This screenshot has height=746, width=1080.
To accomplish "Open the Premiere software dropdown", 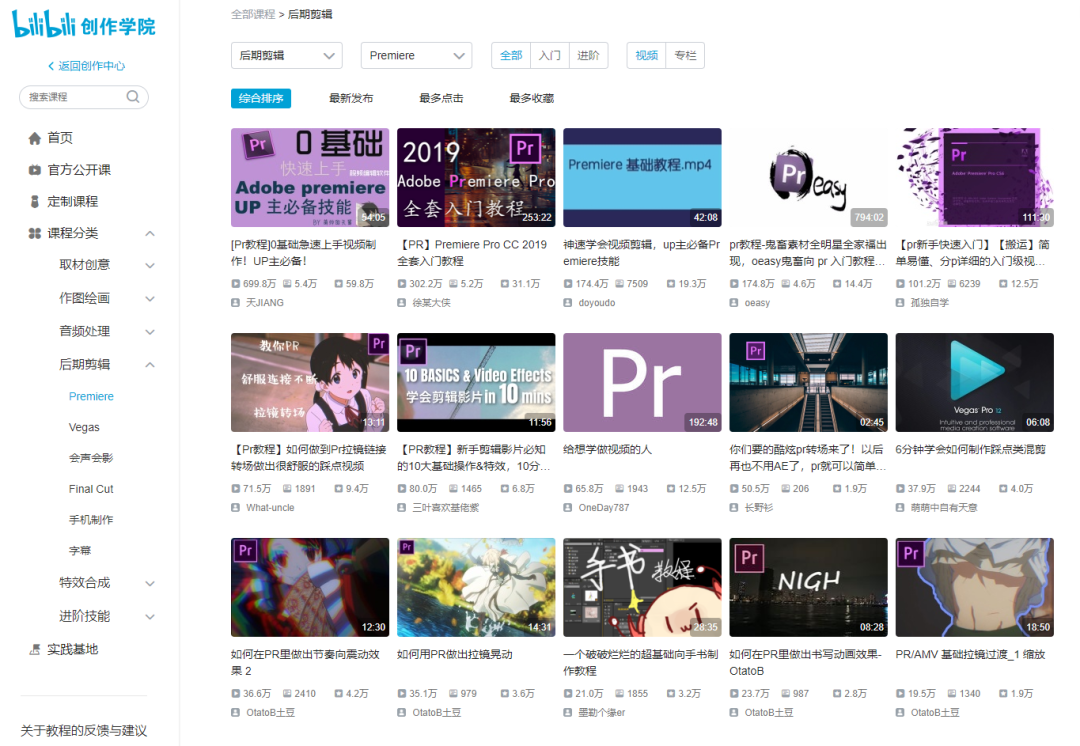I will click(416, 56).
